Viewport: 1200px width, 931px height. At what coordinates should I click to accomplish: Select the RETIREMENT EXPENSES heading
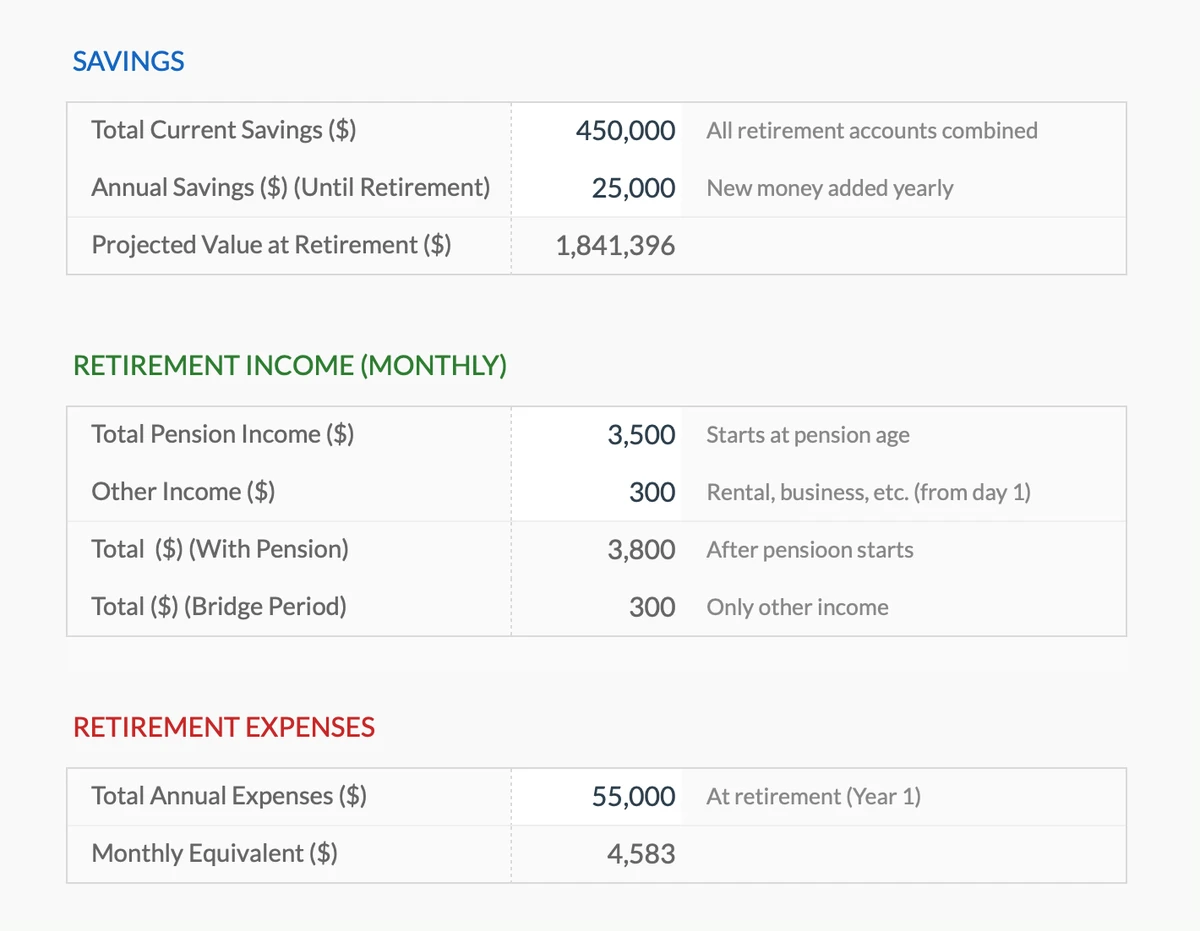point(223,727)
